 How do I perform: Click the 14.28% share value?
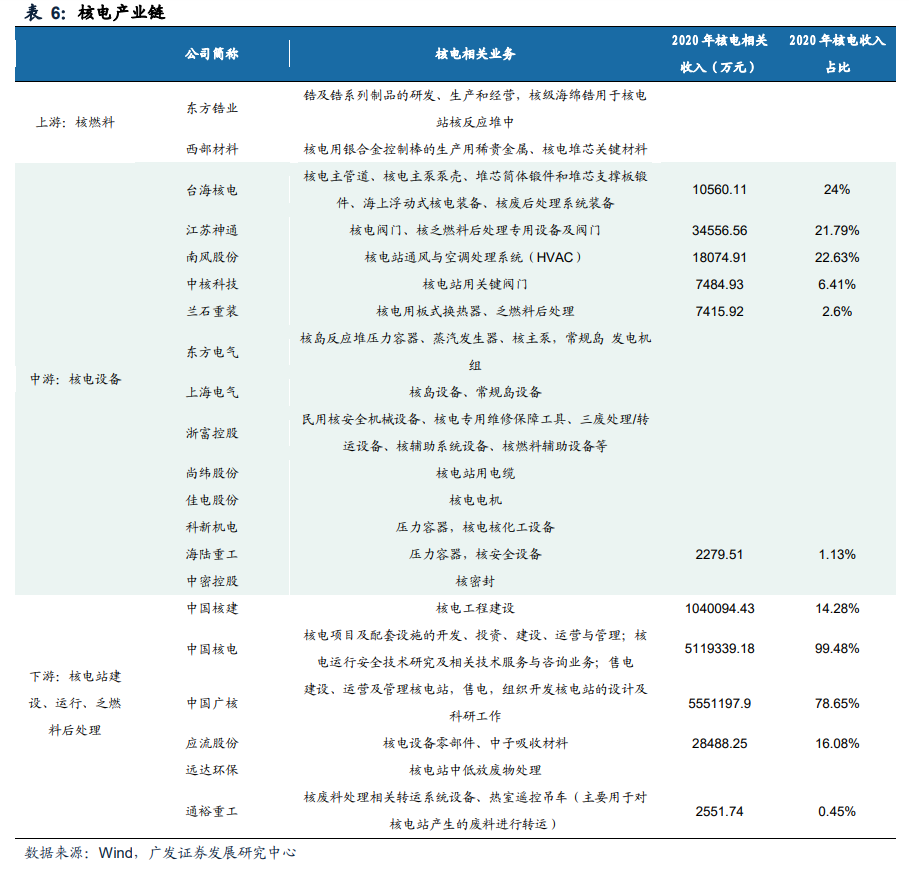837,608
